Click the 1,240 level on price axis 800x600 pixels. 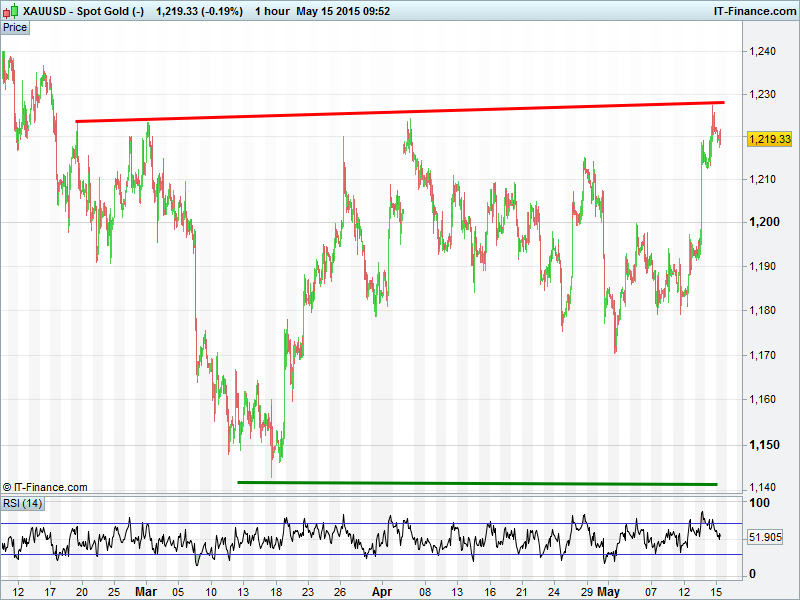[763, 52]
